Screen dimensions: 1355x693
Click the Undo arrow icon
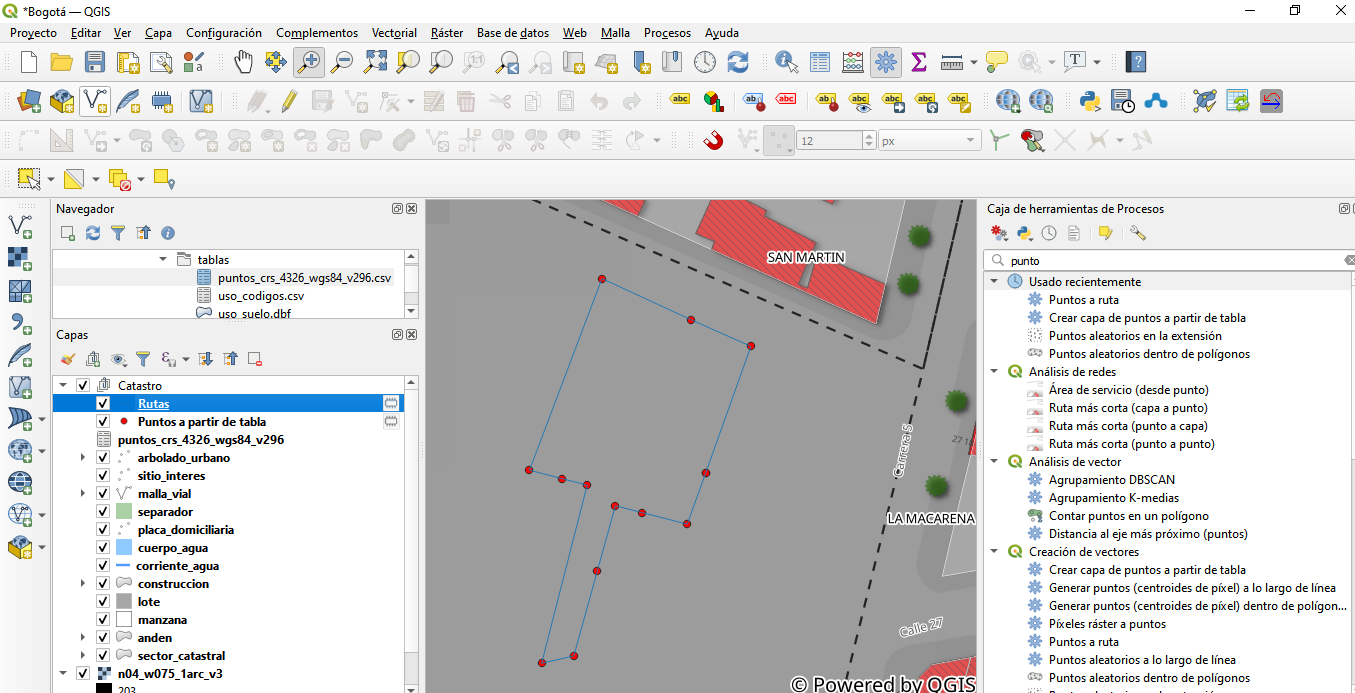(x=599, y=101)
